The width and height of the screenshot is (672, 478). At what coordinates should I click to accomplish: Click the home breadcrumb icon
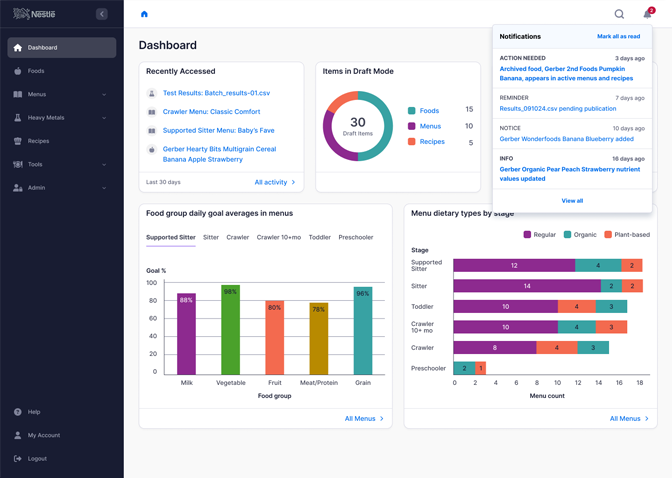pyautogui.click(x=144, y=14)
